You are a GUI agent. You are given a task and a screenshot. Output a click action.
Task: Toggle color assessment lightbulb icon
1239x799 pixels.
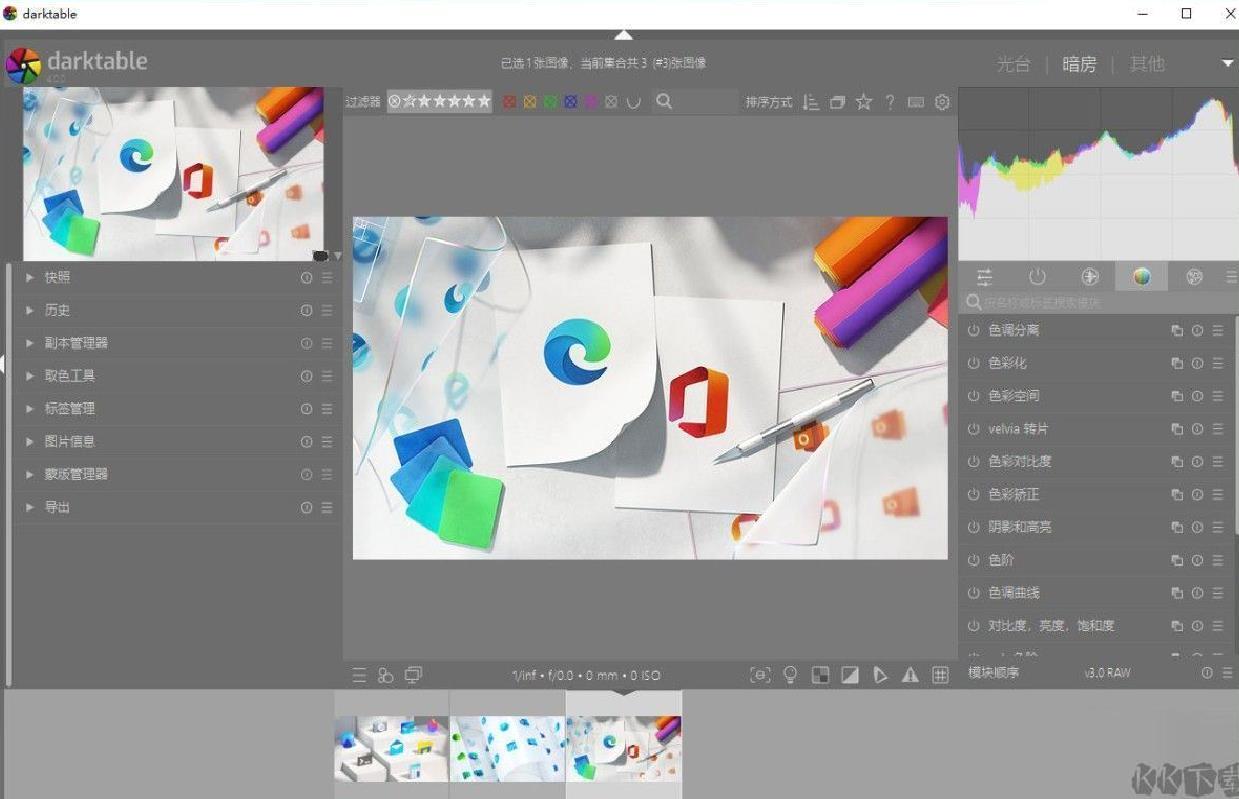pyautogui.click(x=790, y=675)
